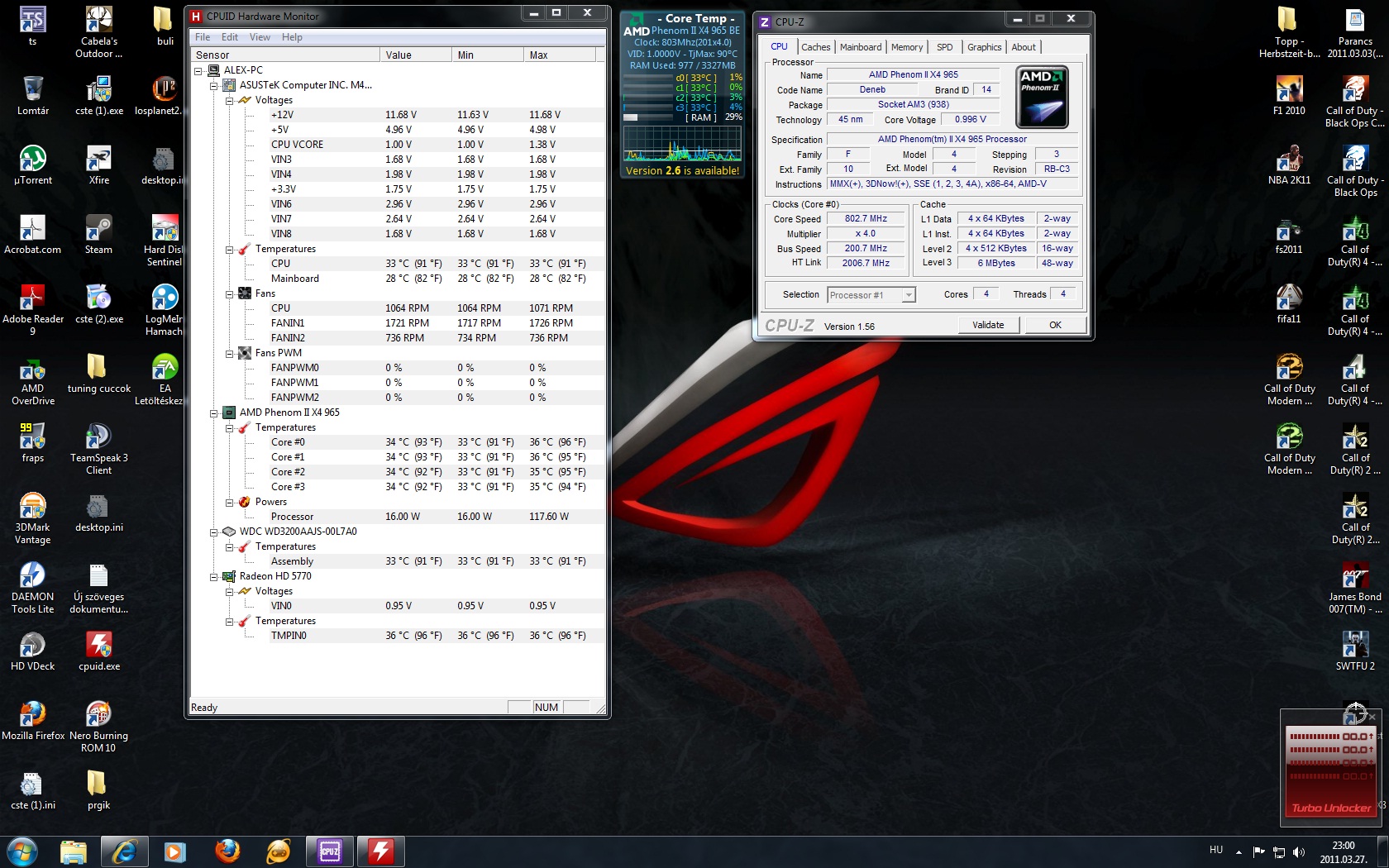Viewport: 1389px width, 868px height.
Task: Collapse the Powers tree node
Action: (x=230, y=502)
